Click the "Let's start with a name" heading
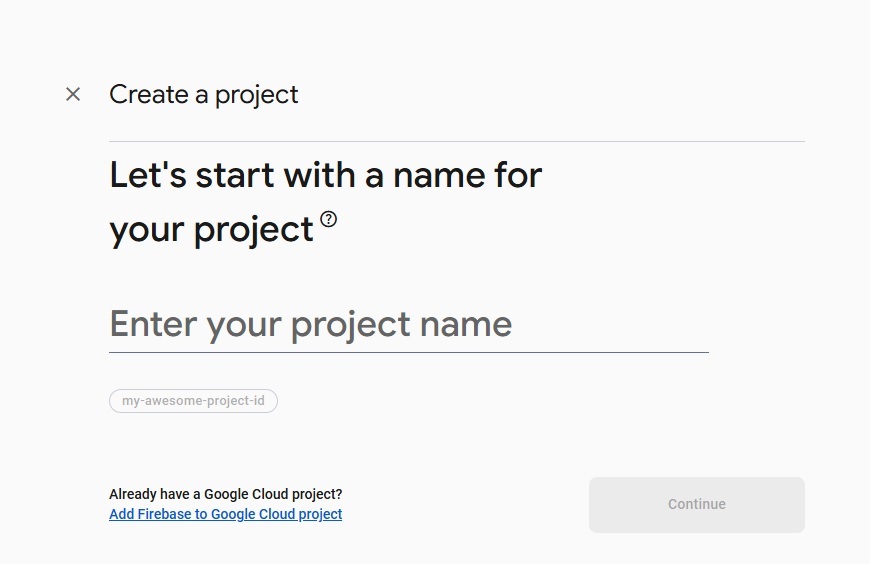870x564 pixels. point(326,175)
